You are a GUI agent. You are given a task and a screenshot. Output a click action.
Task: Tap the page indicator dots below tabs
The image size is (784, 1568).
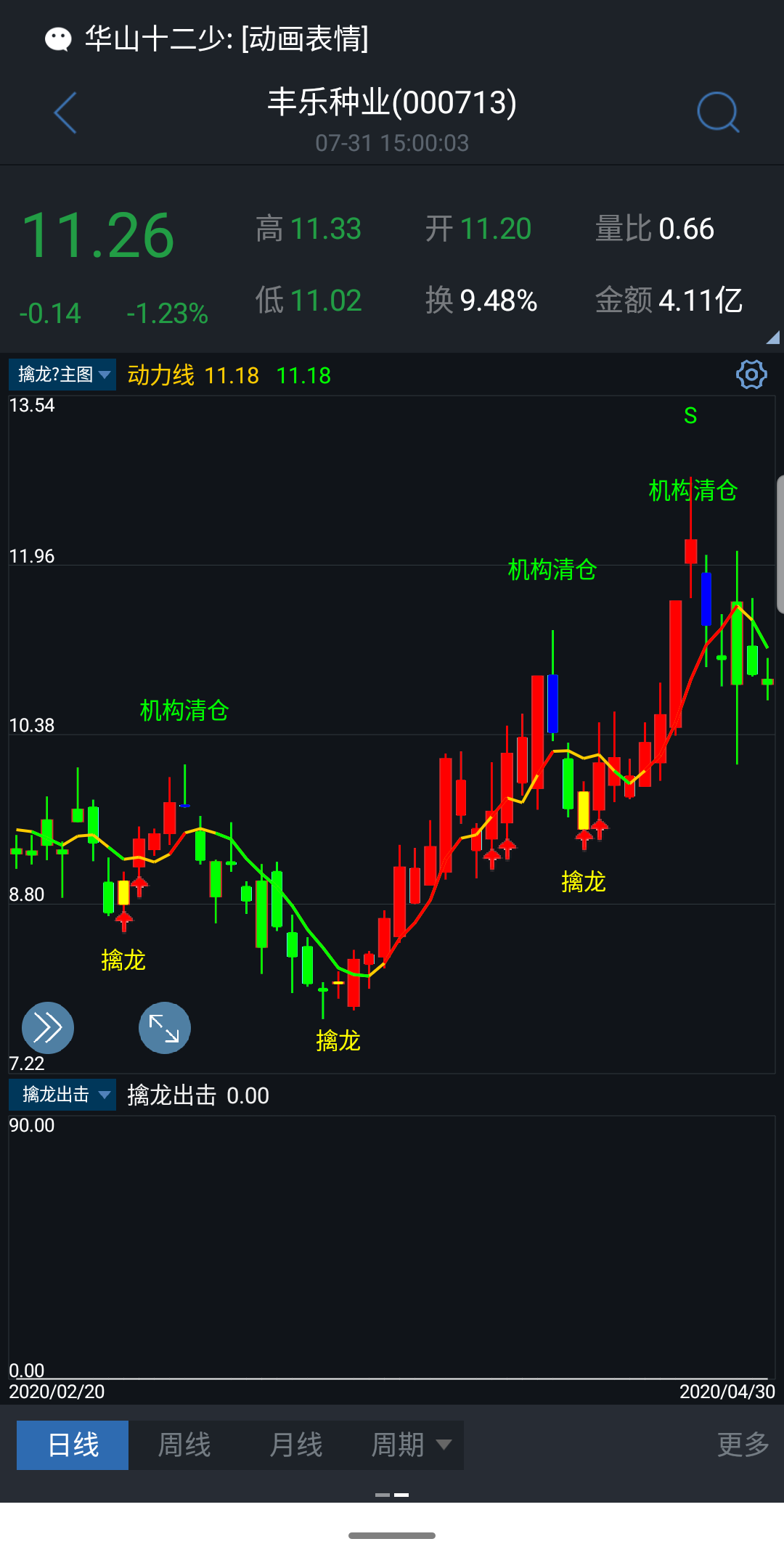392,1495
